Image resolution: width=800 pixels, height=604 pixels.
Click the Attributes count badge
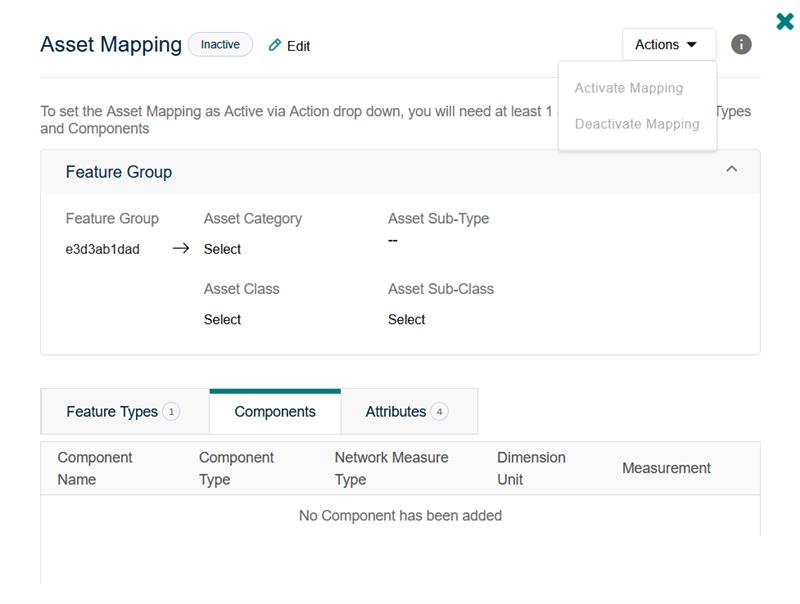[439, 412]
